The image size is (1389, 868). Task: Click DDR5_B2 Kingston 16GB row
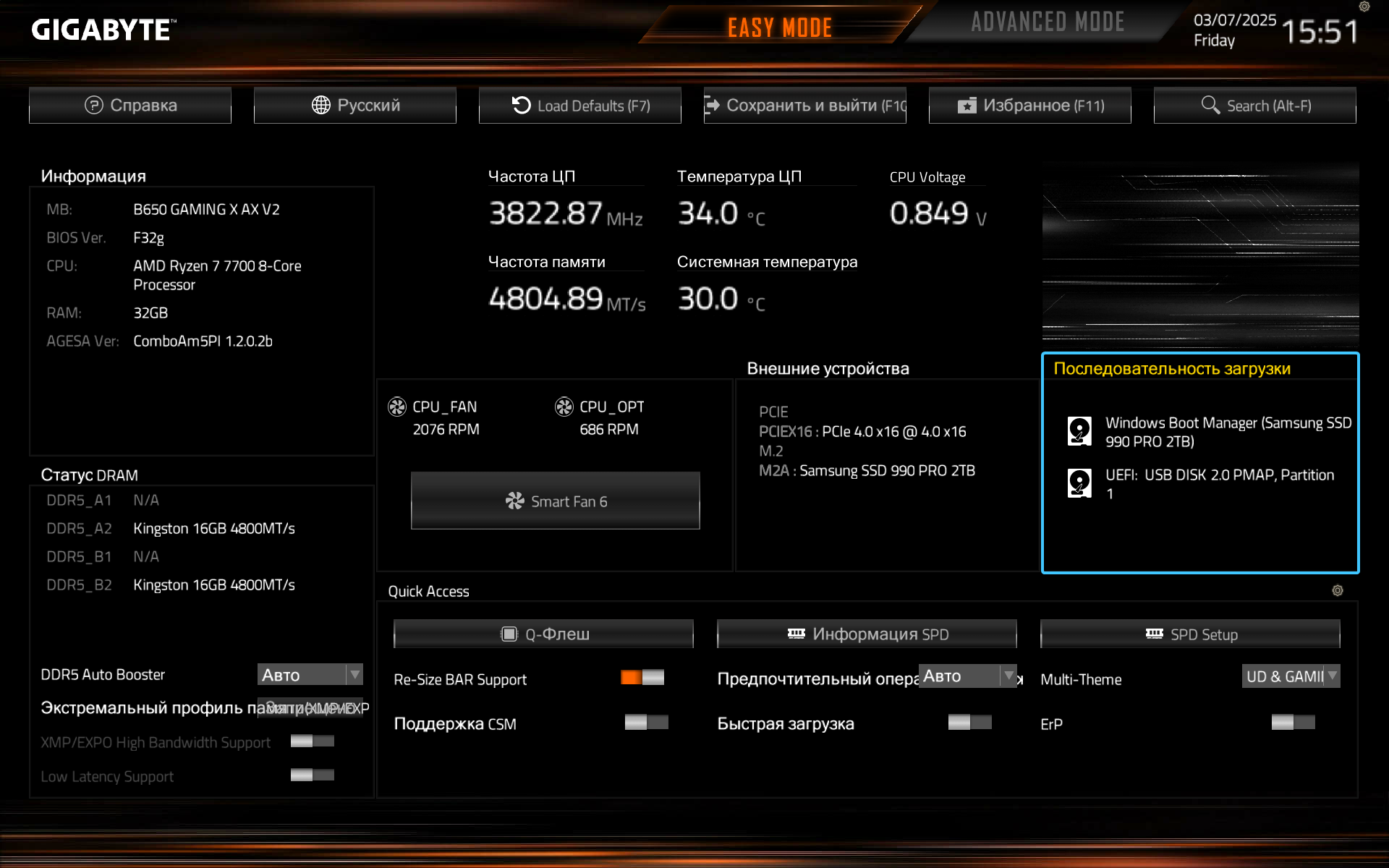(x=171, y=585)
